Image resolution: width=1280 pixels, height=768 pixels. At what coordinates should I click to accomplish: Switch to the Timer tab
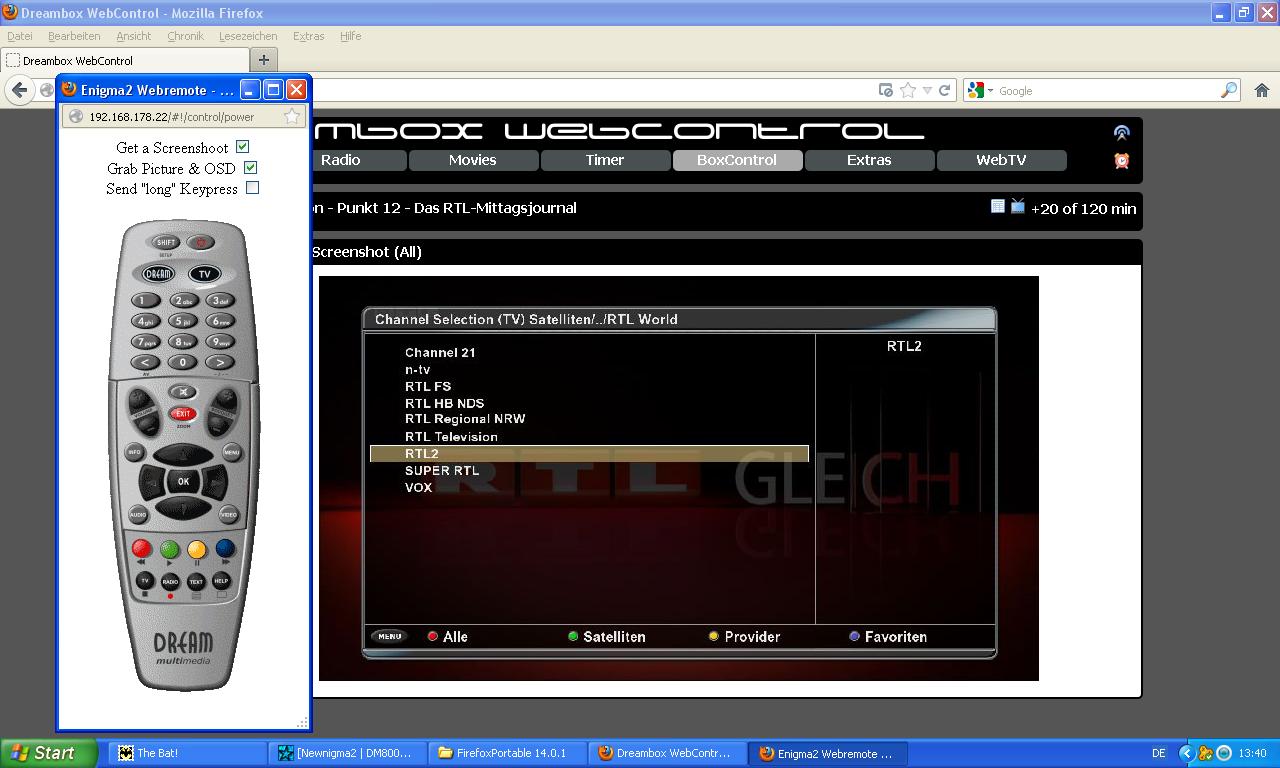[605, 160]
